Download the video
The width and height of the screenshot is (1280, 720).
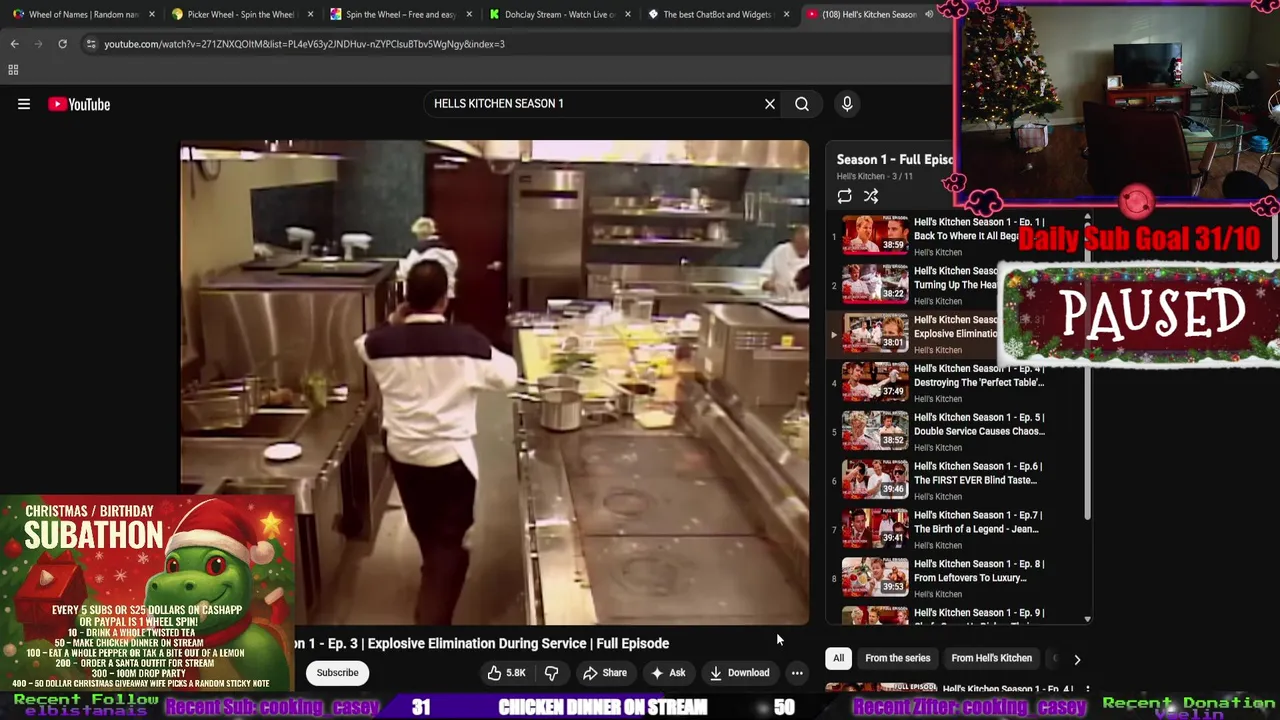coord(739,673)
